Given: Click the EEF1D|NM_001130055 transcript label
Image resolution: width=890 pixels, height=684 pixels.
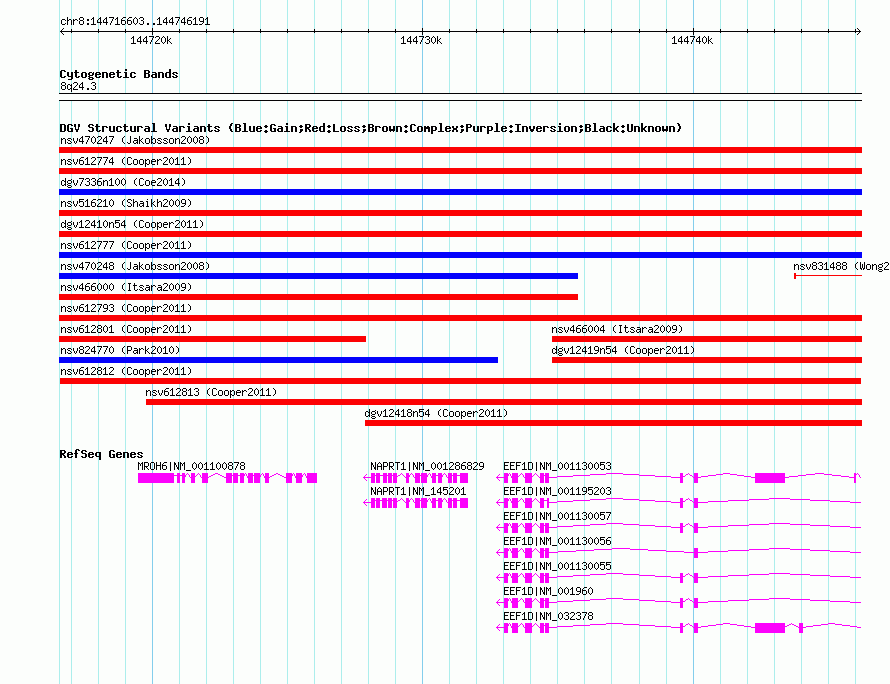Looking at the screenshot, I should pos(557,566).
